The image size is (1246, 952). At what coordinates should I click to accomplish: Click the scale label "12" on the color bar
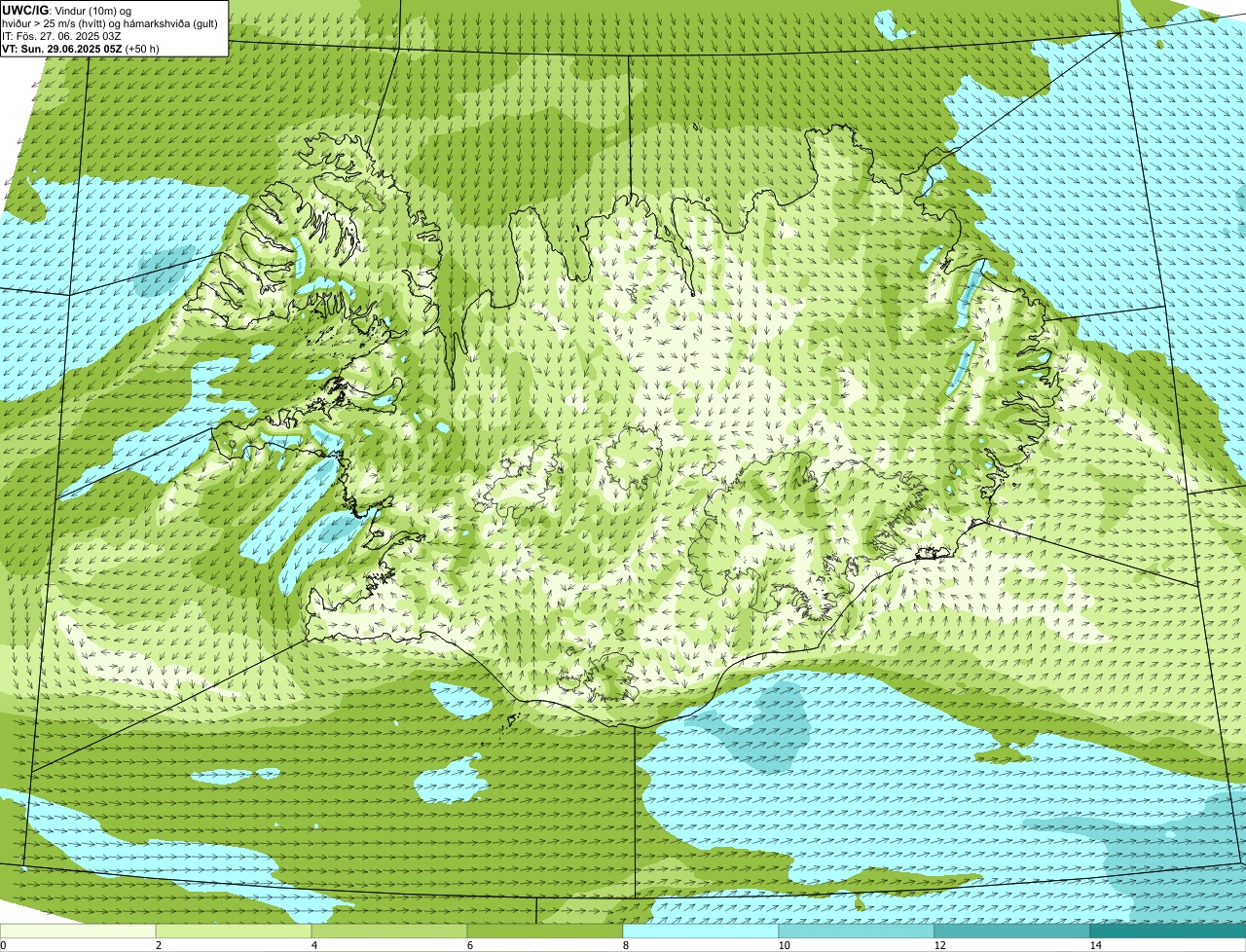[939, 945]
